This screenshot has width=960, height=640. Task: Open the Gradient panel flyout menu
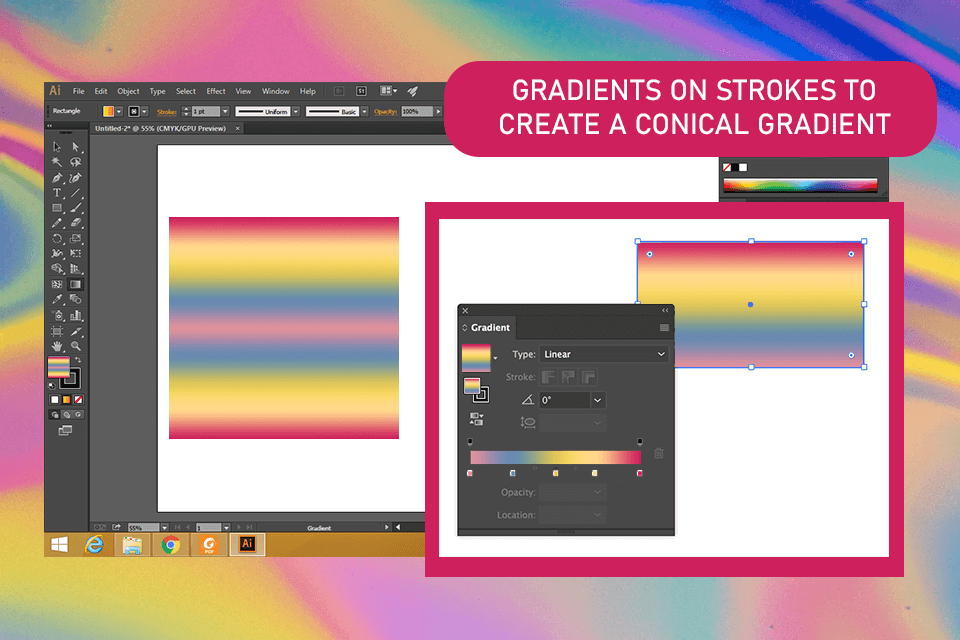tap(664, 328)
